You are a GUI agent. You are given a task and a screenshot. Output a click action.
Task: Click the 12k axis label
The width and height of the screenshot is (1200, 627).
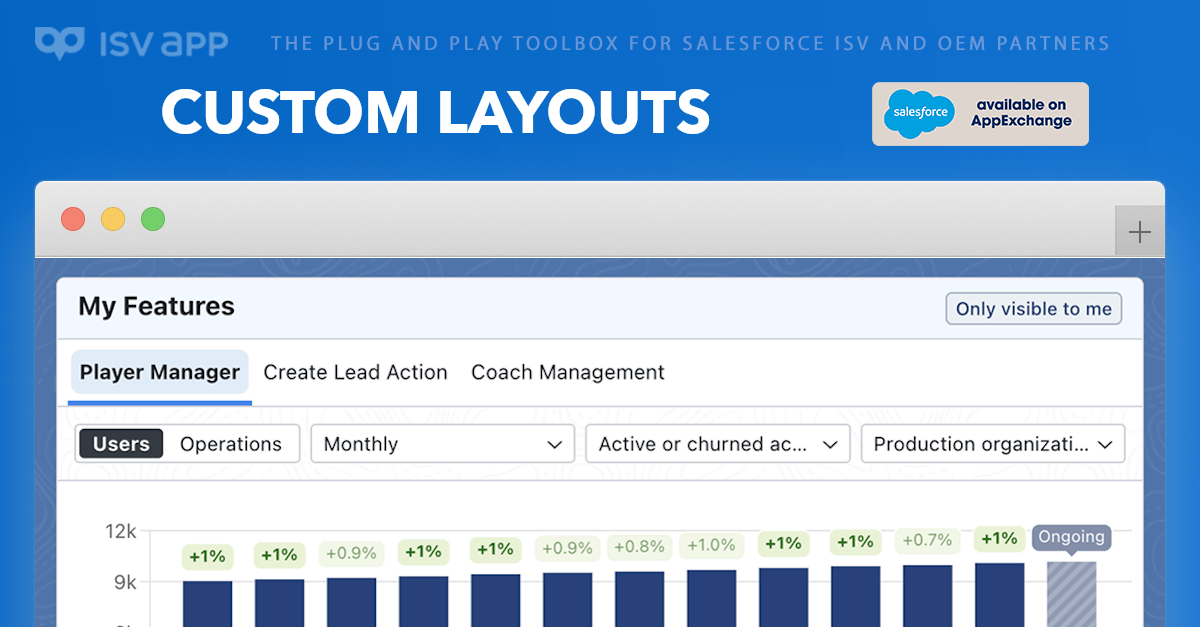pyautogui.click(x=120, y=531)
